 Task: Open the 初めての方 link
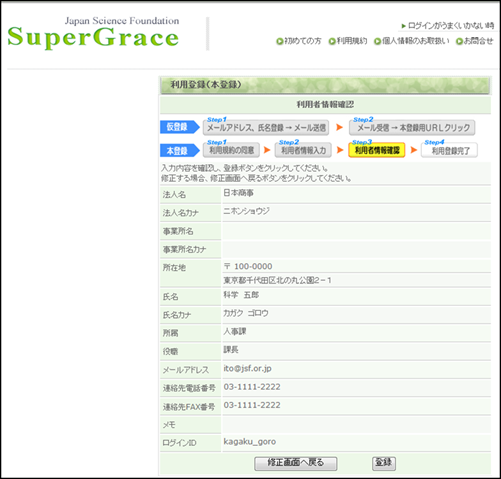303,41
